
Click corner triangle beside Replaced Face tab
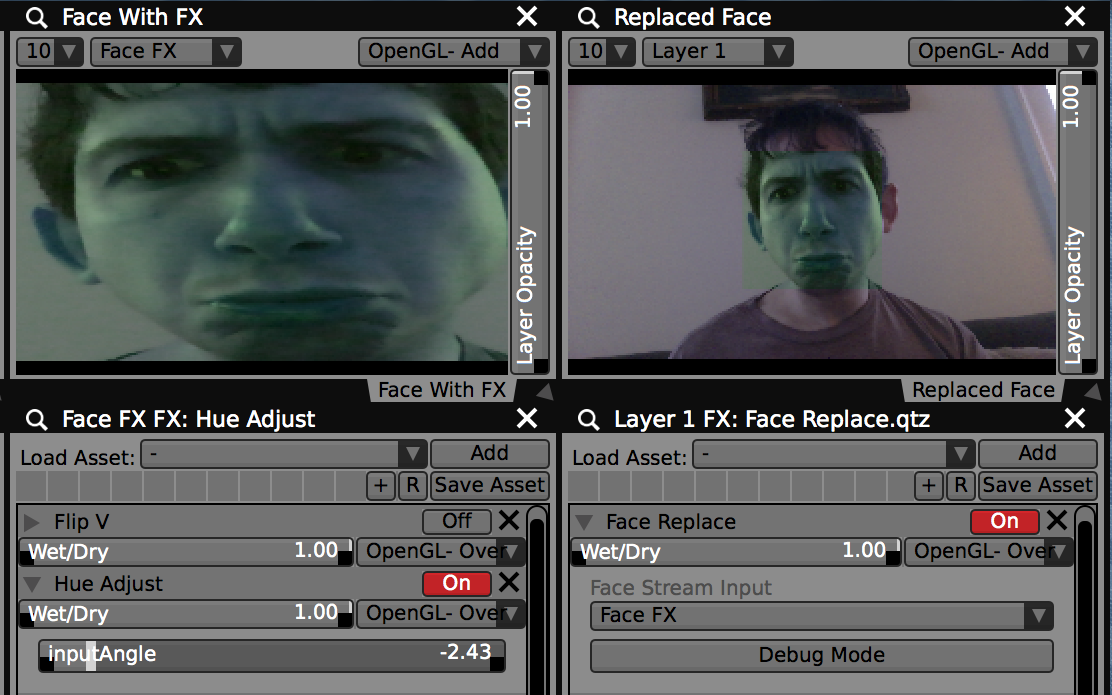click(1092, 390)
